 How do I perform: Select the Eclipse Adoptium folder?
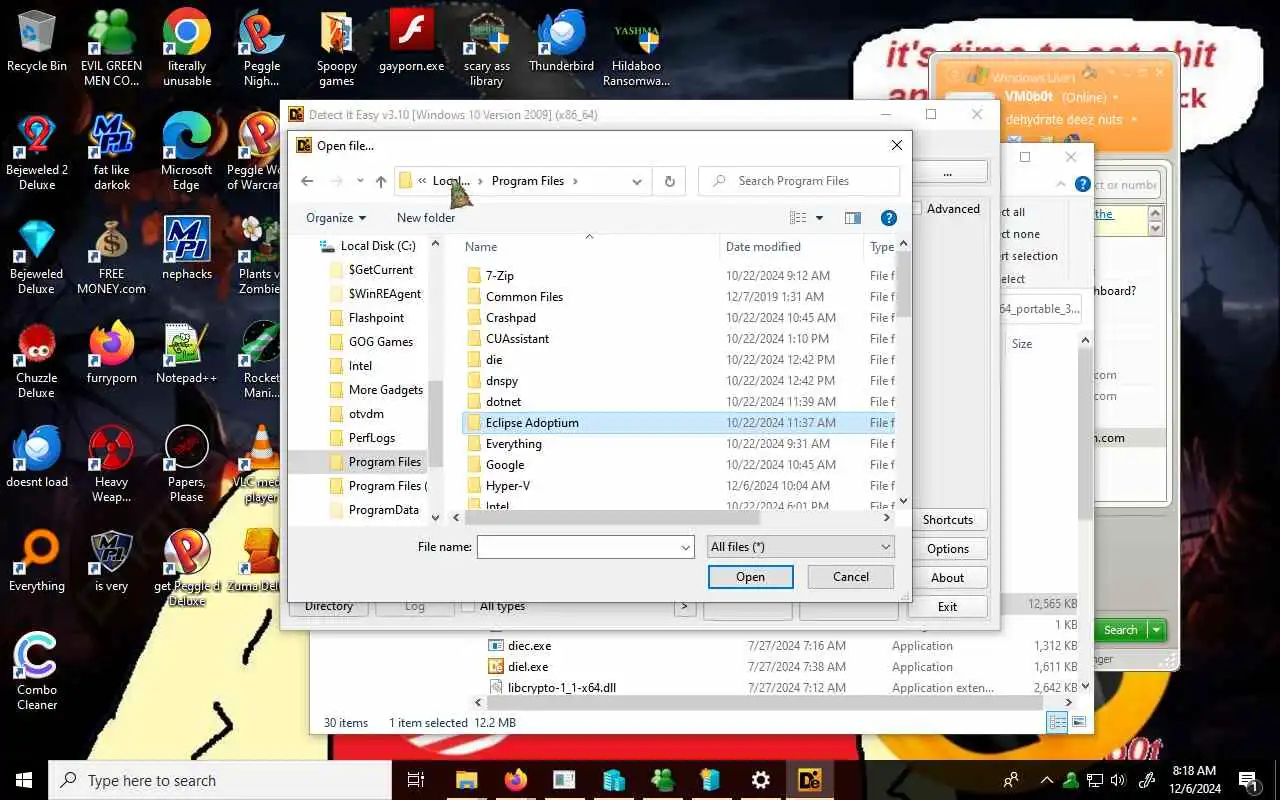pos(678,423)
